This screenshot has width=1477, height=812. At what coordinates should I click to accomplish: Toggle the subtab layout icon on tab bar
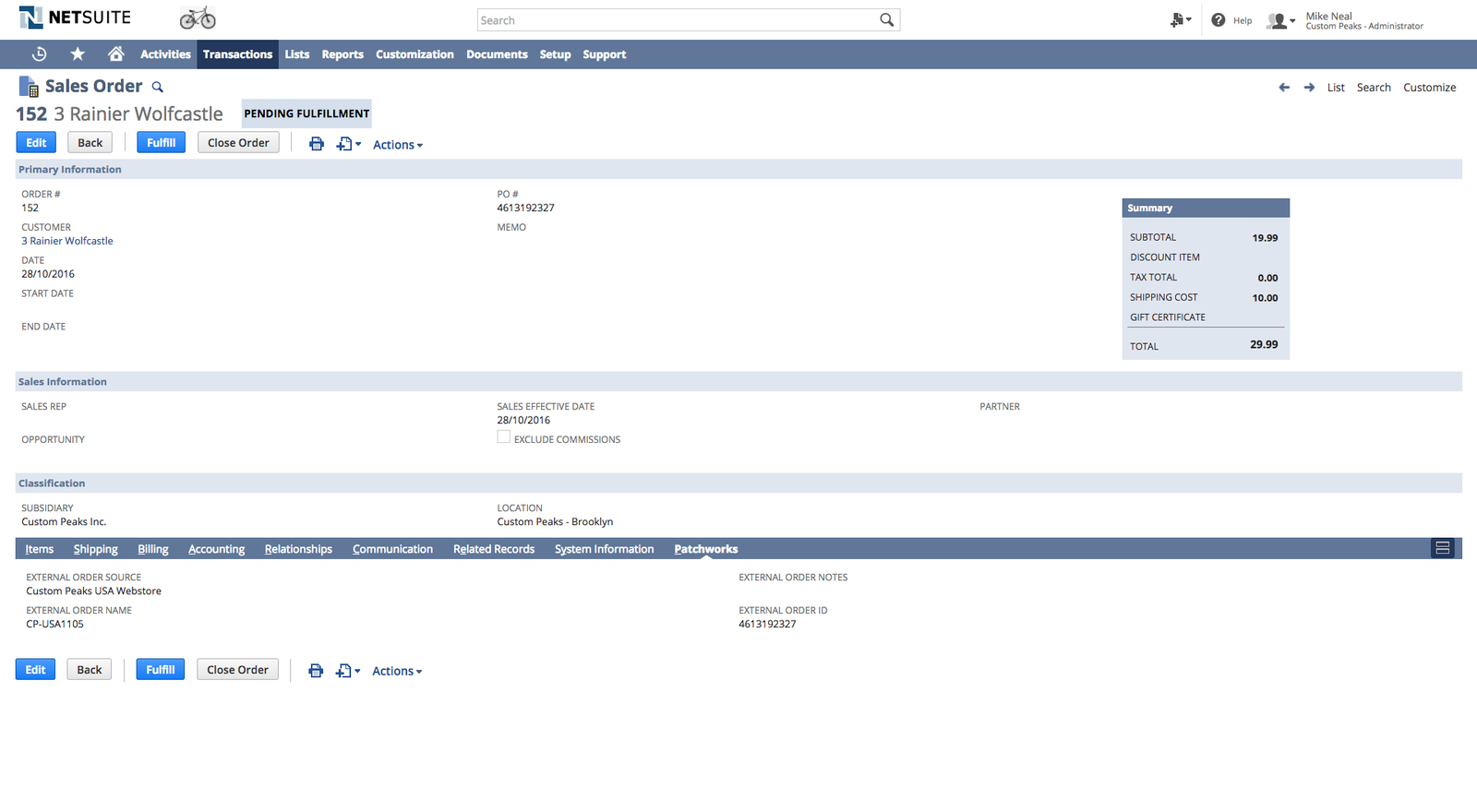1443,548
